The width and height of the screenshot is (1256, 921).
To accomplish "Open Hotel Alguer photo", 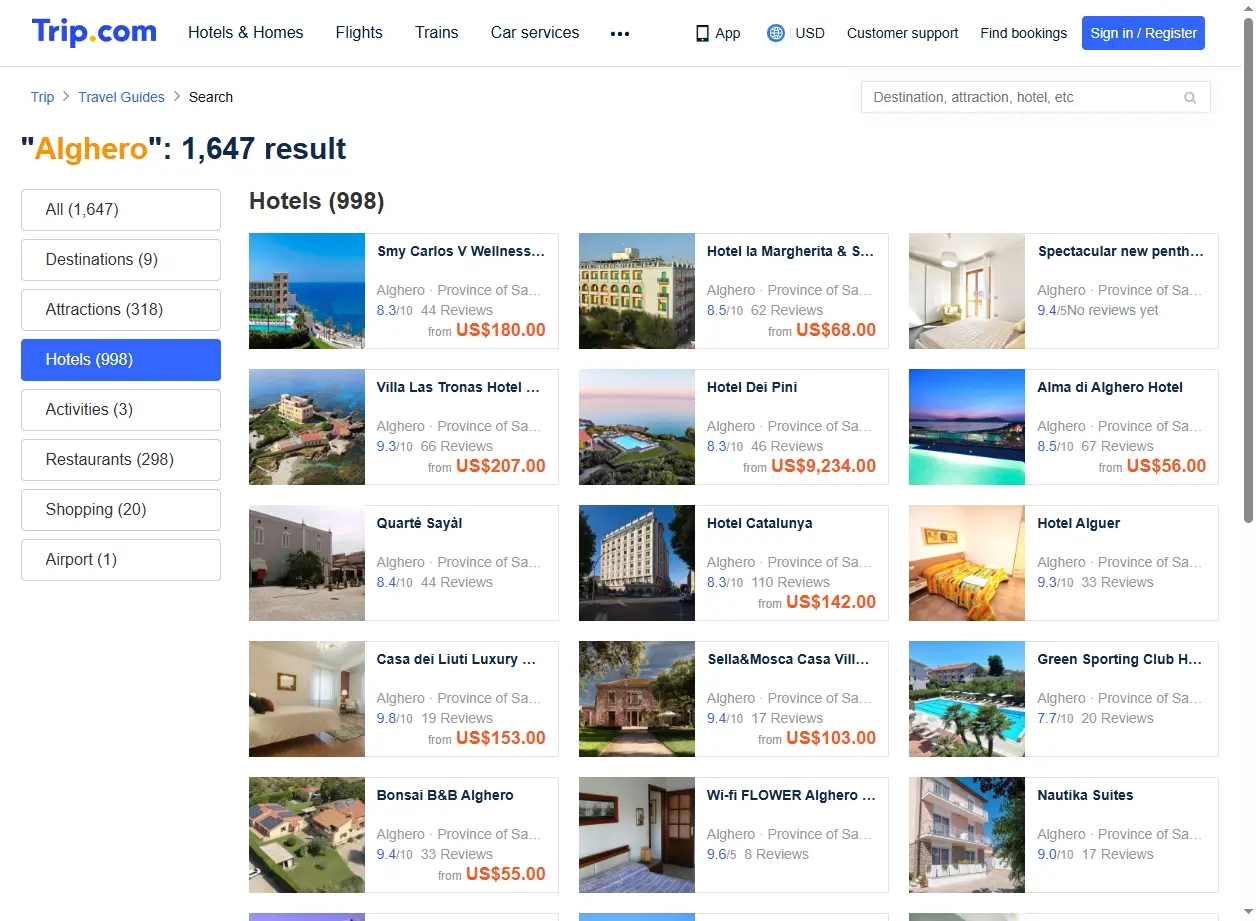I will [x=967, y=563].
